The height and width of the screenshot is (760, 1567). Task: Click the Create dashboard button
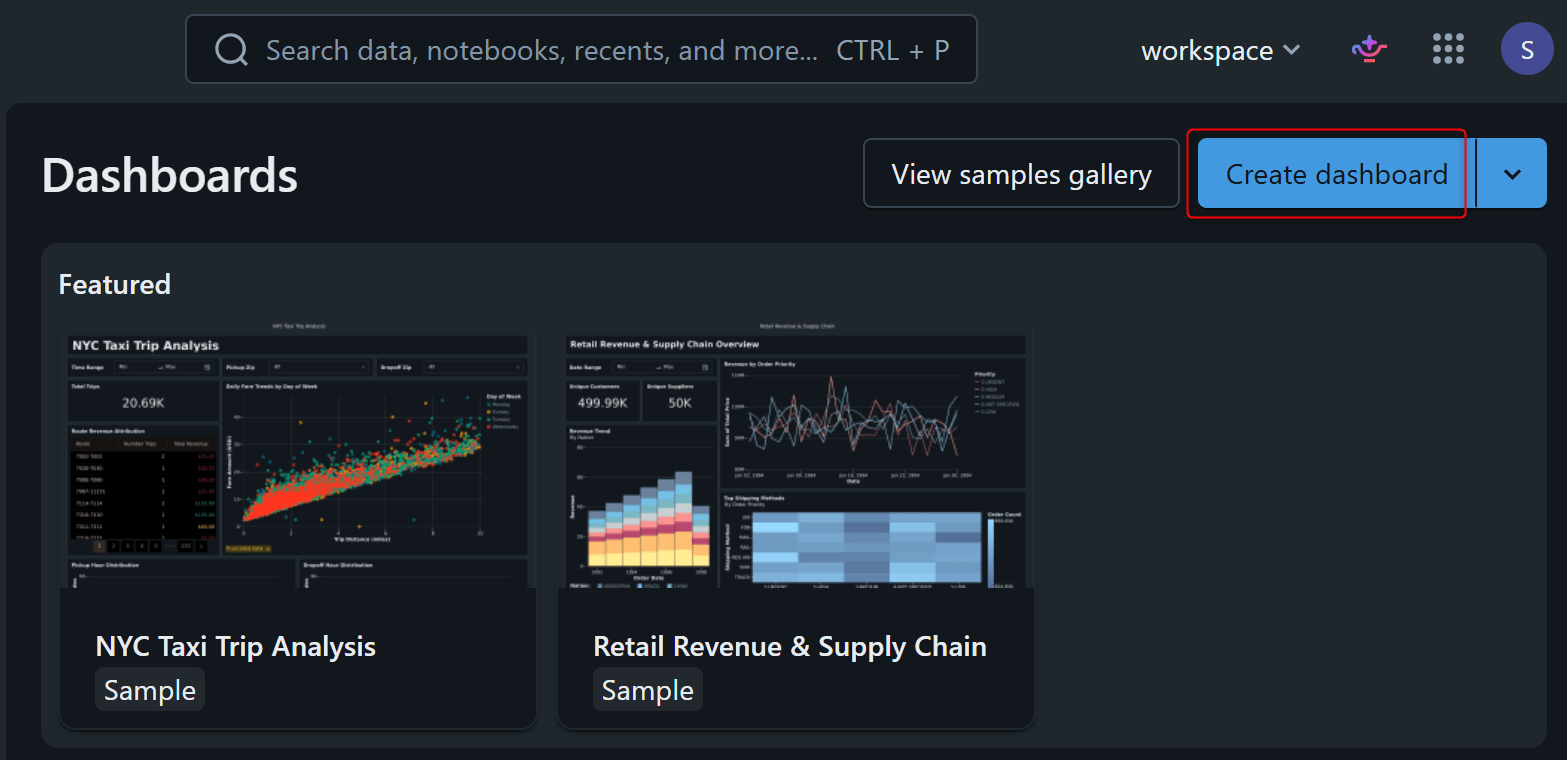[1336, 174]
